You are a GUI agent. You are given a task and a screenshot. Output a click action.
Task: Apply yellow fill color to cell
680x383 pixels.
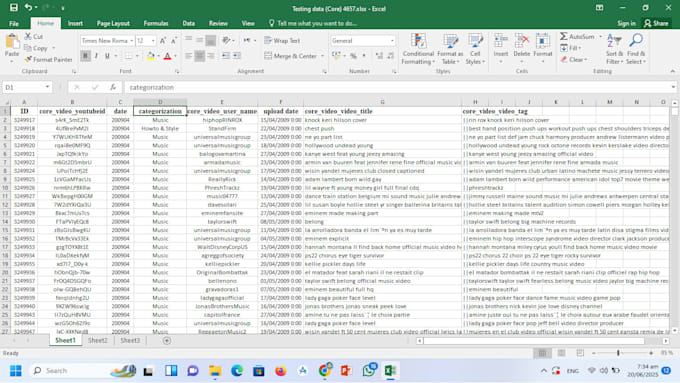click(x=150, y=56)
